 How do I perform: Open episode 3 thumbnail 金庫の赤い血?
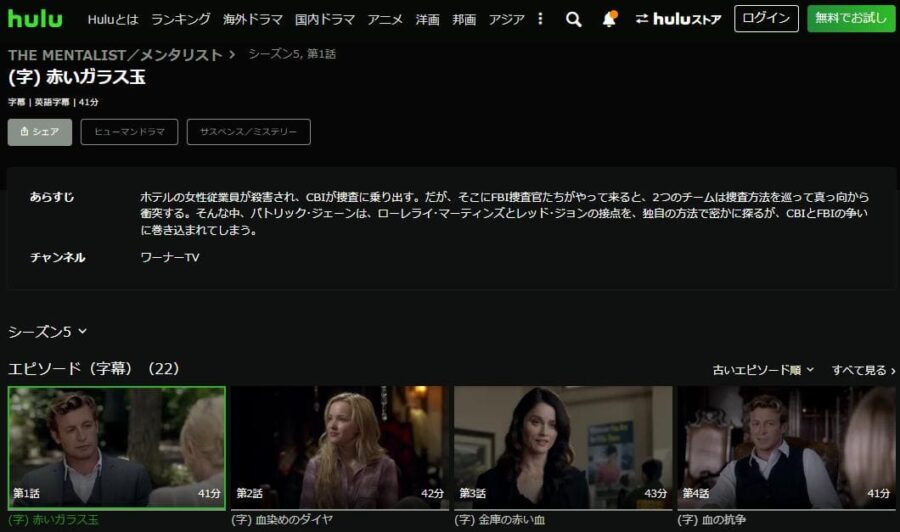click(x=564, y=446)
